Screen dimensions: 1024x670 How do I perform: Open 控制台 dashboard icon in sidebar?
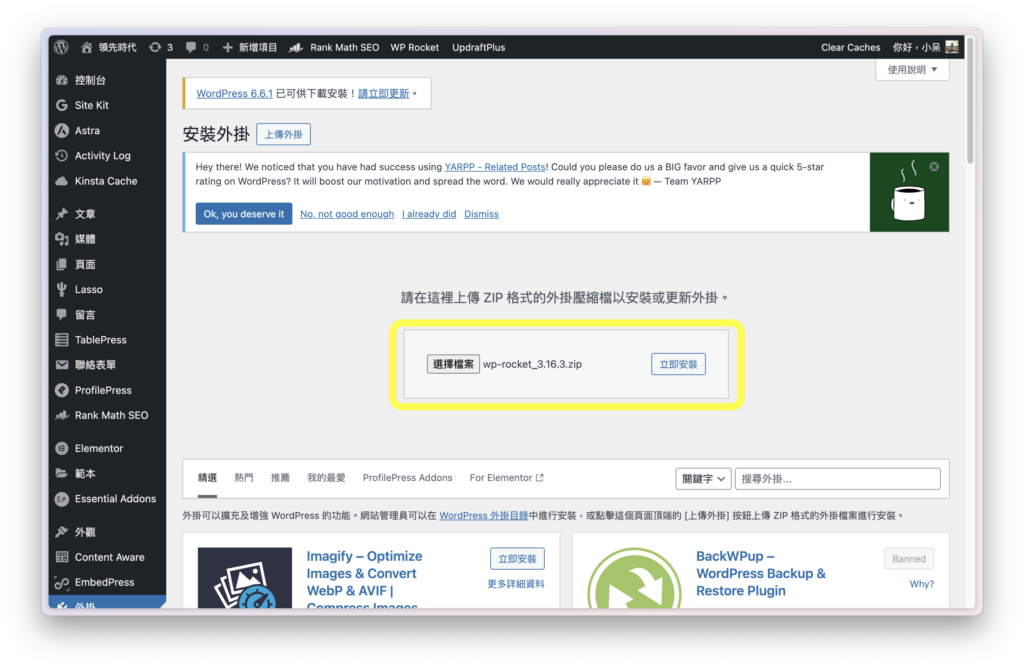(62, 80)
